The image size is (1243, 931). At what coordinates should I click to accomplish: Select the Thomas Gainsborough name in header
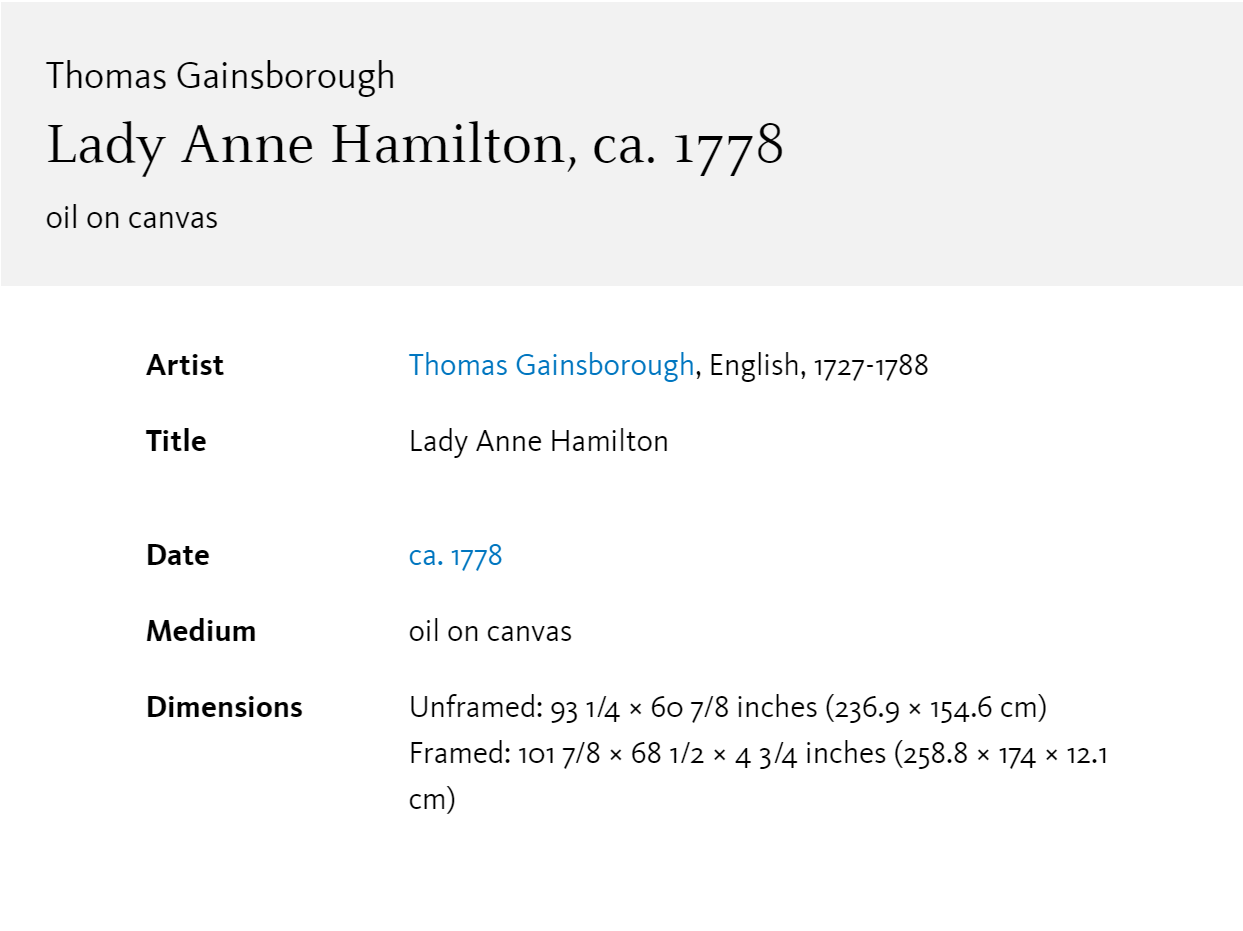pos(220,76)
